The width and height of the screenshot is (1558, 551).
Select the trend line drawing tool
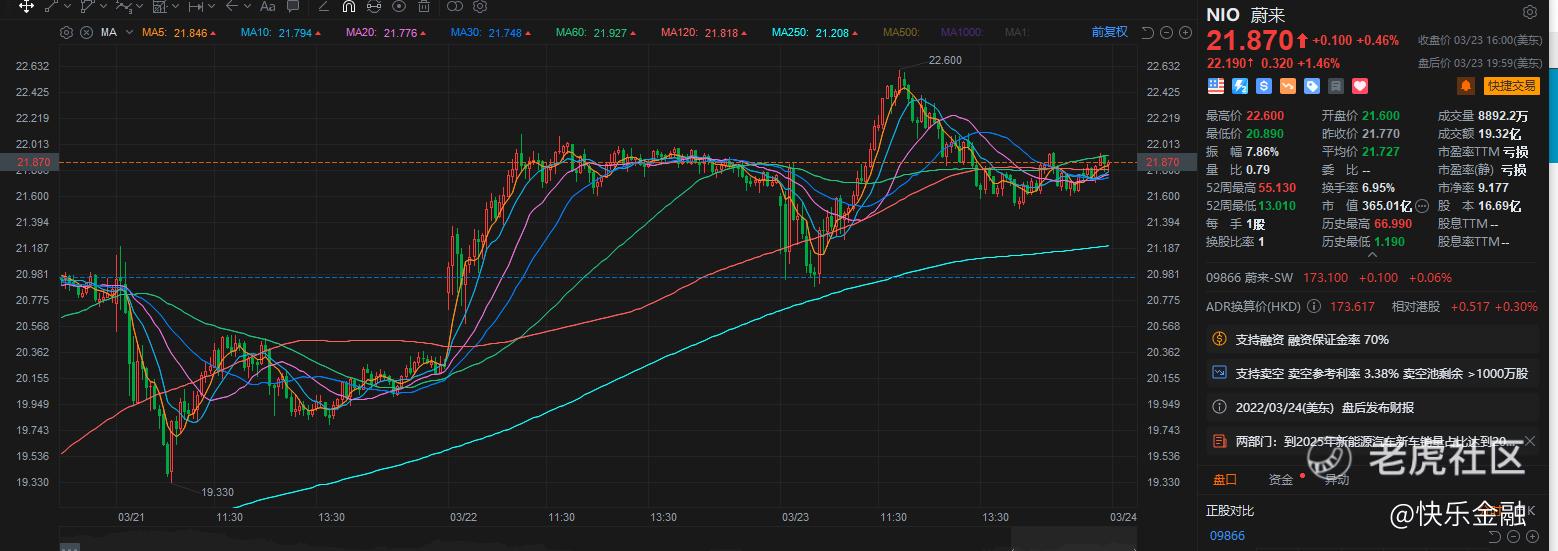(52, 6)
